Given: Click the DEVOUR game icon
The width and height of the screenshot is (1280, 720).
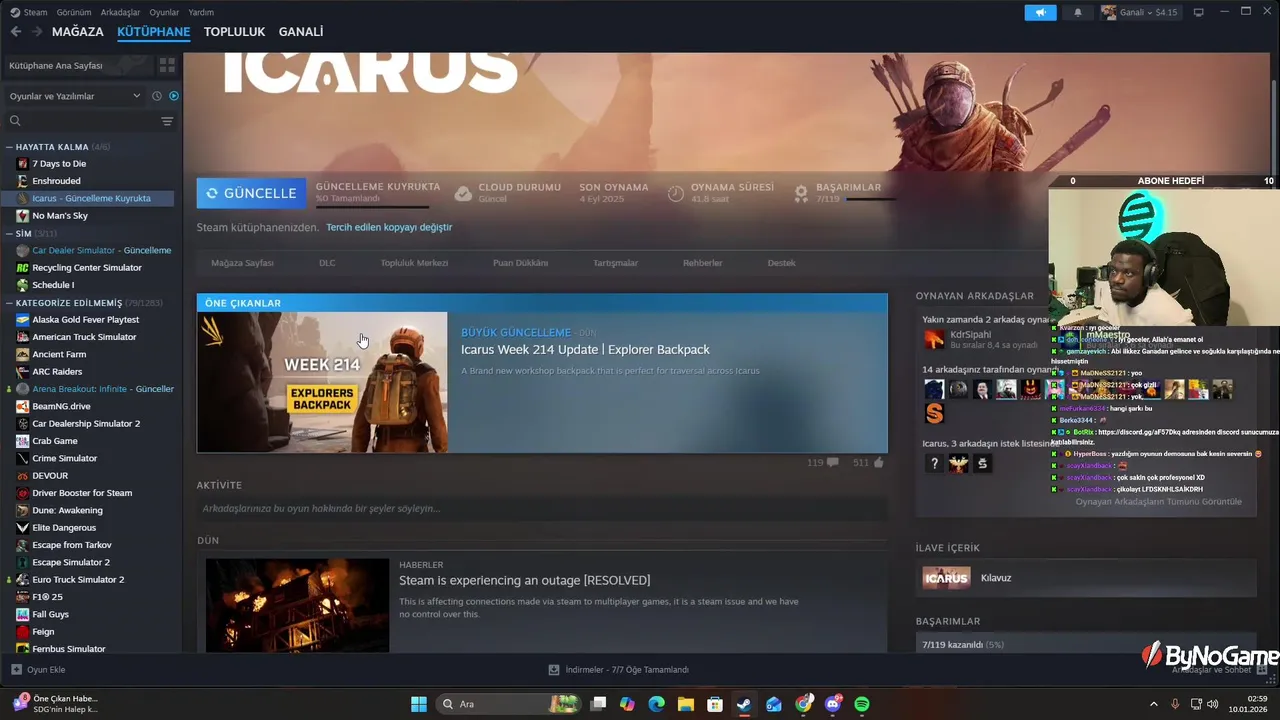Looking at the screenshot, I should coord(22,476).
